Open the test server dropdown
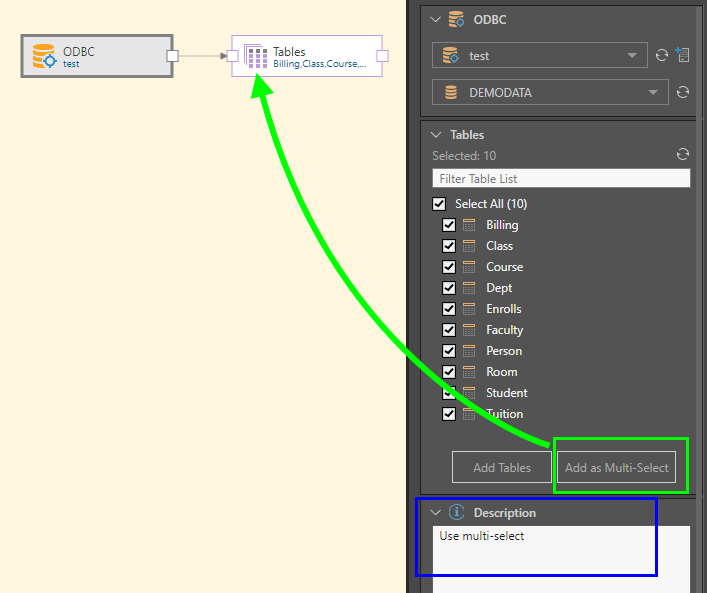The height and width of the screenshot is (593, 707). pos(540,55)
